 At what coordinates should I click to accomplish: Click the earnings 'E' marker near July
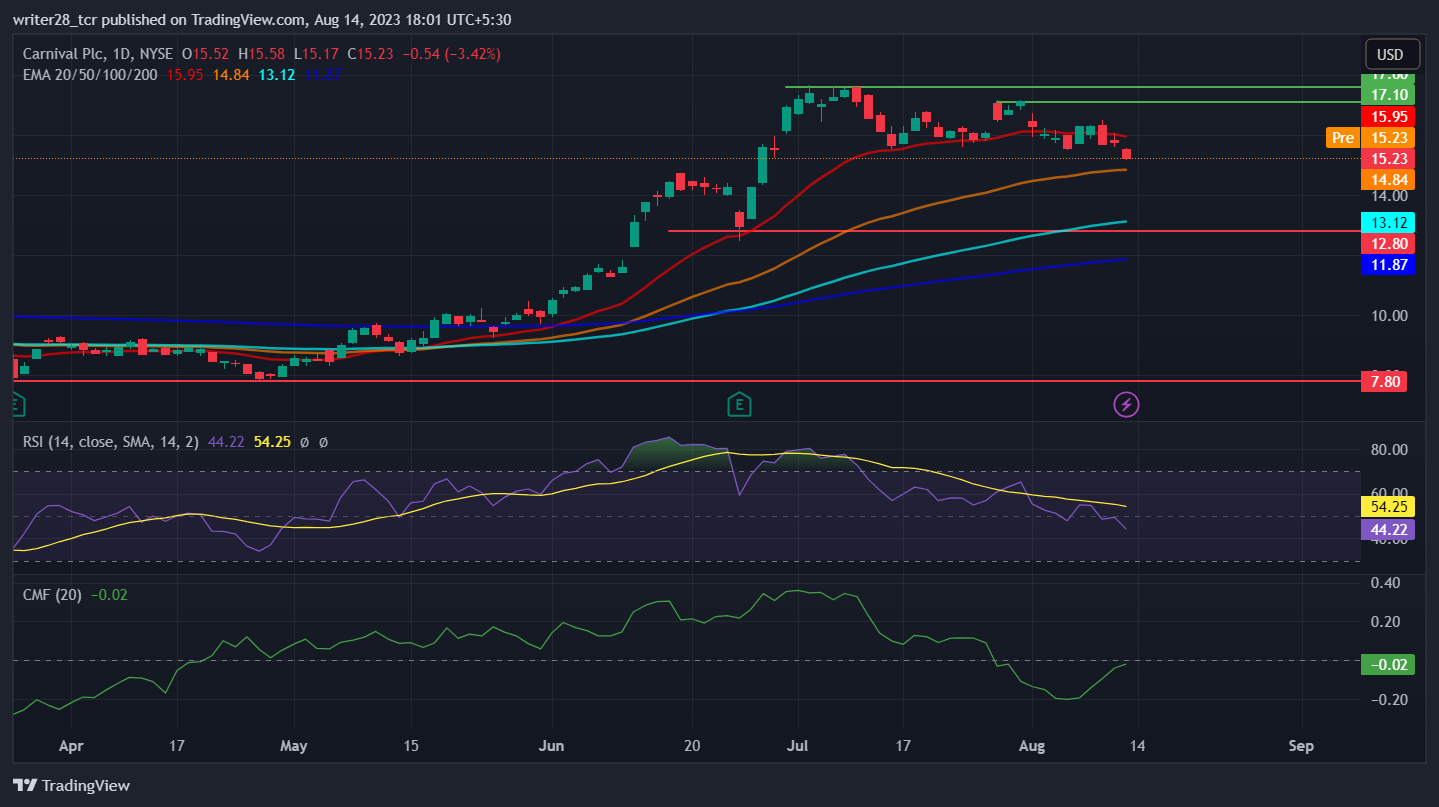pos(738,404)
